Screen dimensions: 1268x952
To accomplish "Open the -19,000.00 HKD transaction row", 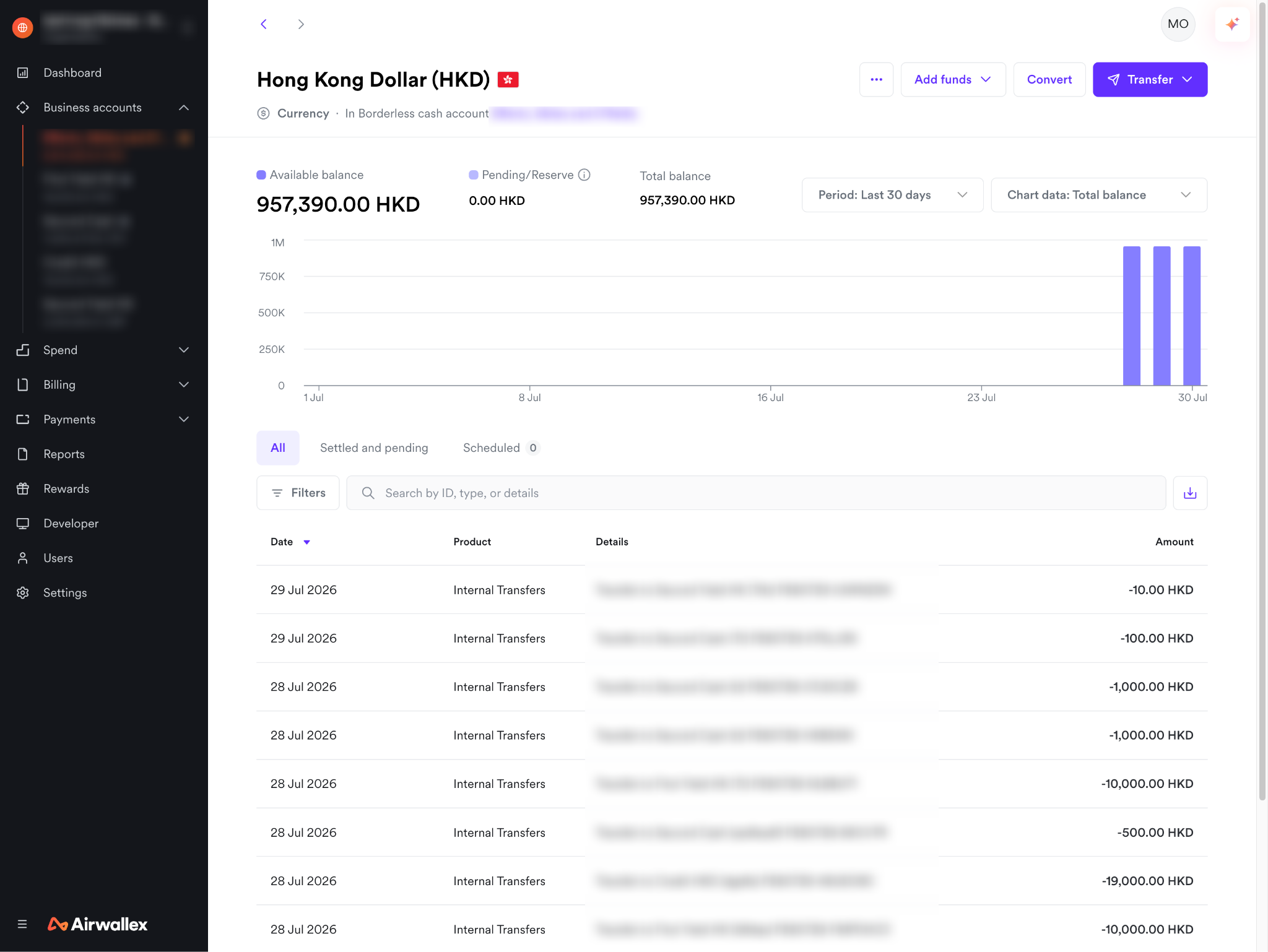I will pos(732,881).
